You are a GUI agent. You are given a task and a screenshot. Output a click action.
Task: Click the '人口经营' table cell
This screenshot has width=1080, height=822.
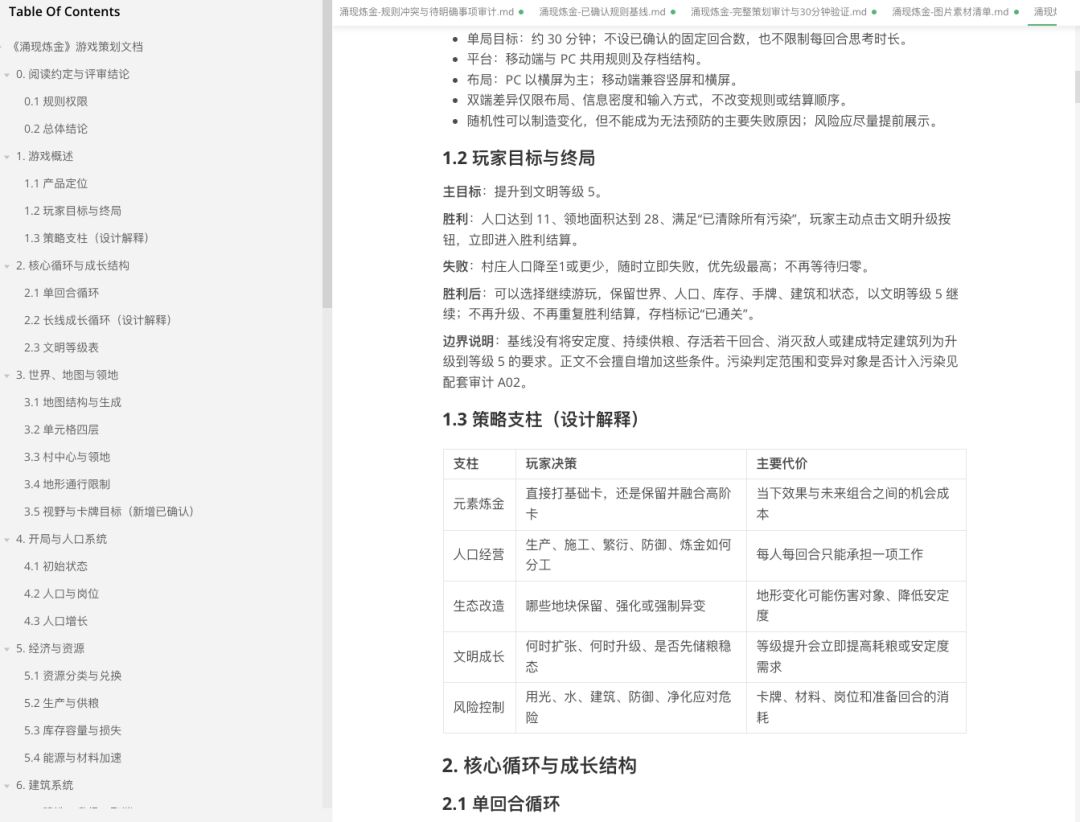[x=479, y=555]
